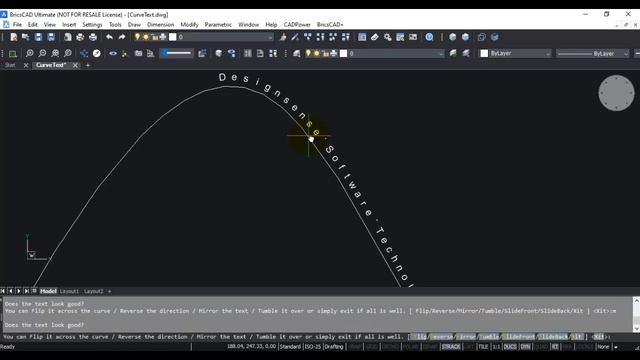Click the Properties panel table icon

point(362,37)
